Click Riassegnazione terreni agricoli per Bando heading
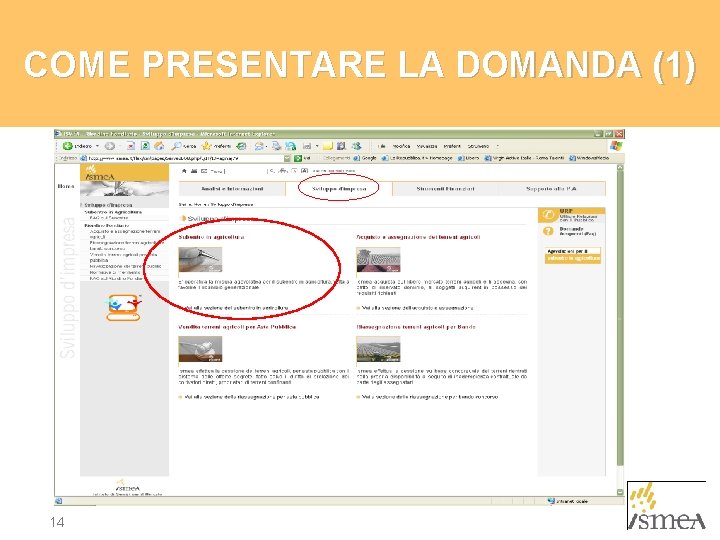Screen dimensions: 720x540 click(x=416, y=327)
